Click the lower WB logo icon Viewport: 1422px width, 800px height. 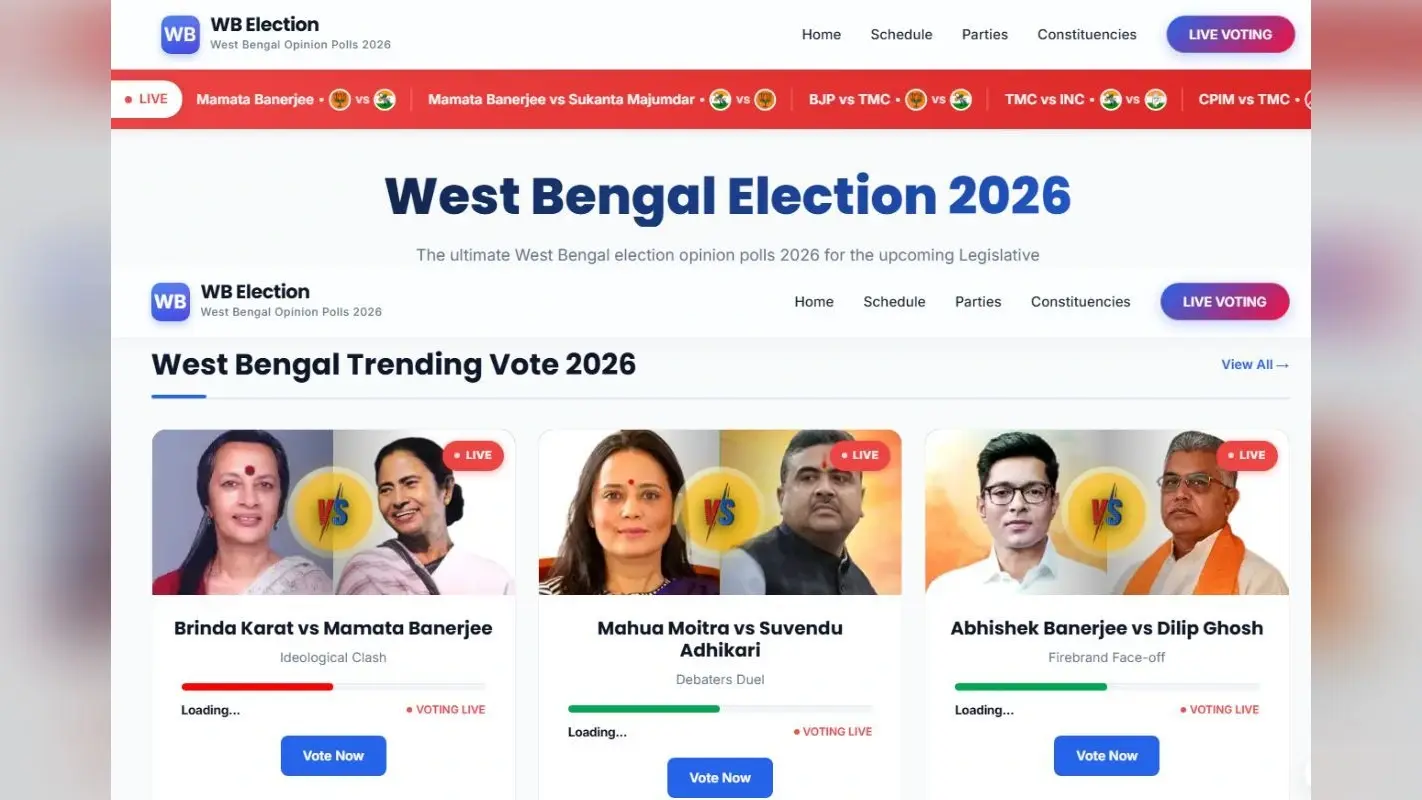tap(170, 301)
